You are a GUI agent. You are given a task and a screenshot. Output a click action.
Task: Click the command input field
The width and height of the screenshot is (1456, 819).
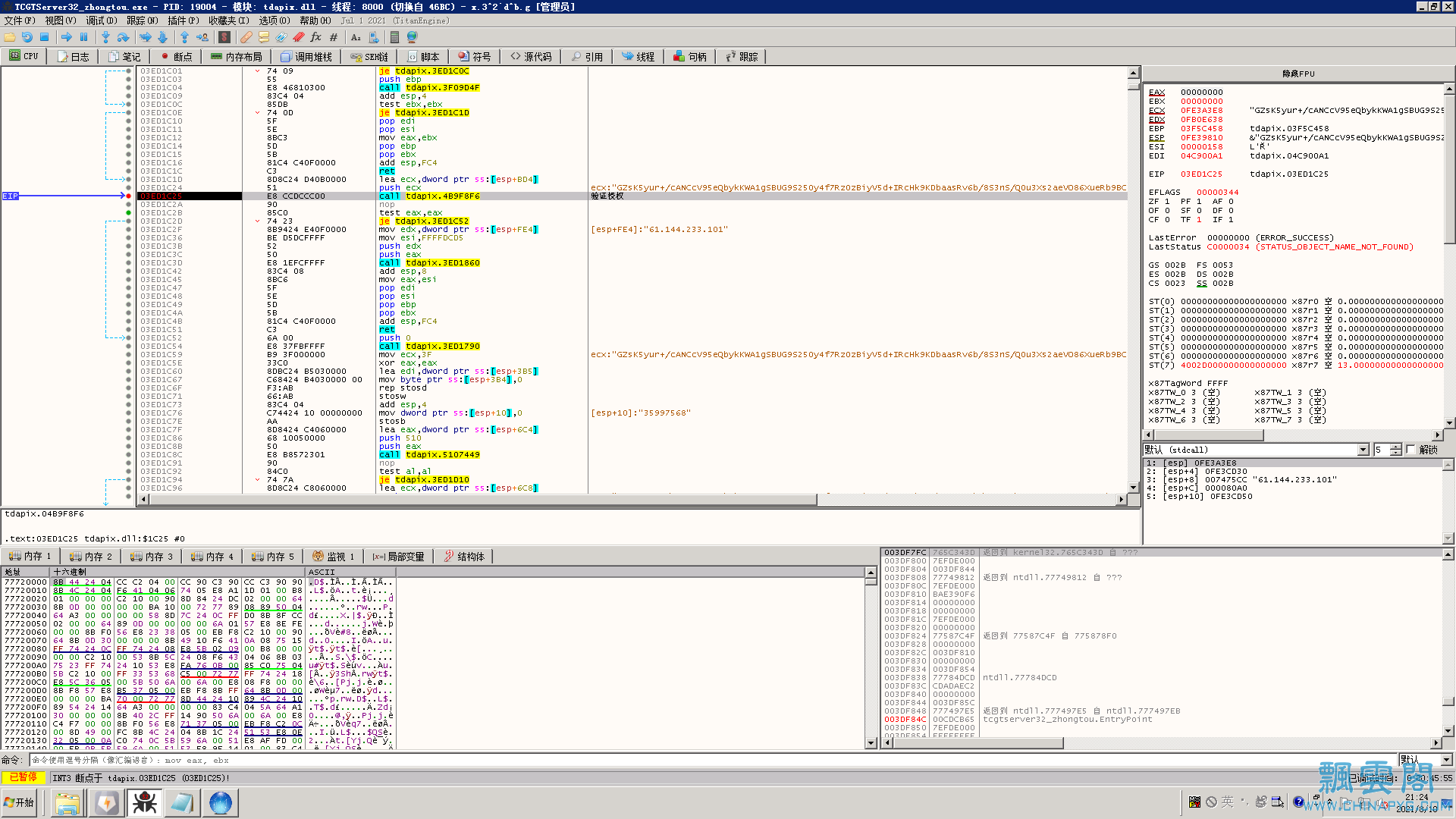[x=712, y=760]
